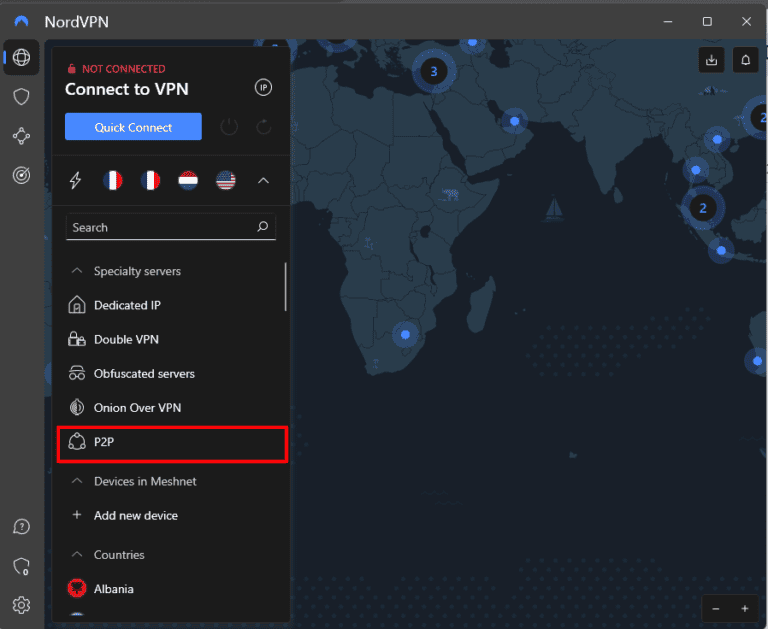Zoom in the map with plus button
The width and height of the screenshot is (768, 629).
[x=744, y=608]
